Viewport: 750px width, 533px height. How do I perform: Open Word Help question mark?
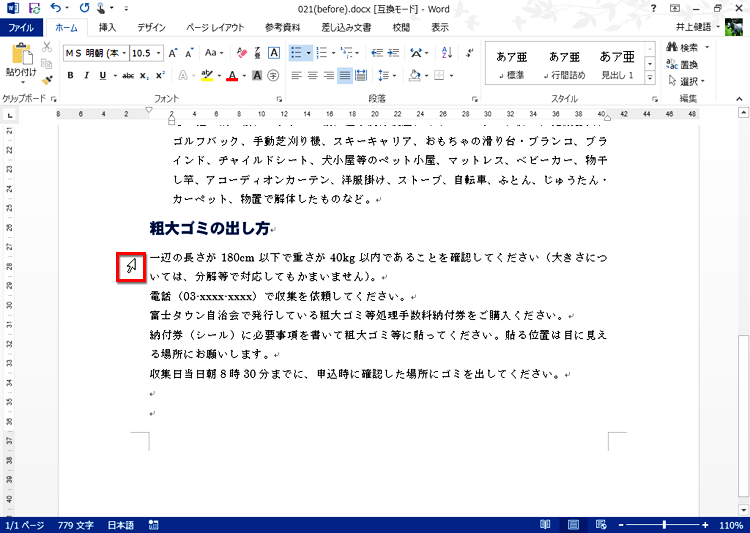point(653,8)
